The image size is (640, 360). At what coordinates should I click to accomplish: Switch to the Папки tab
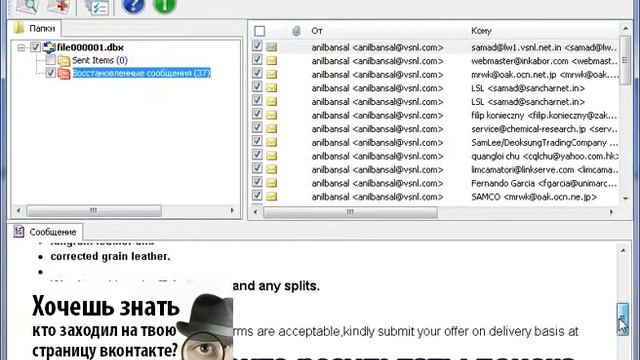coord(35,28)
